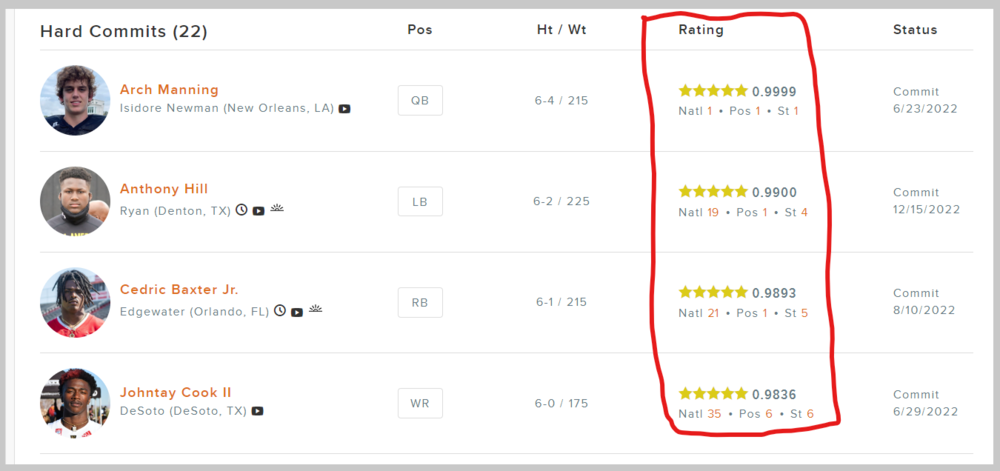Click Anthony Hill's headshot photo
This screenshot has height=471, width=1000.
[75, 201]
